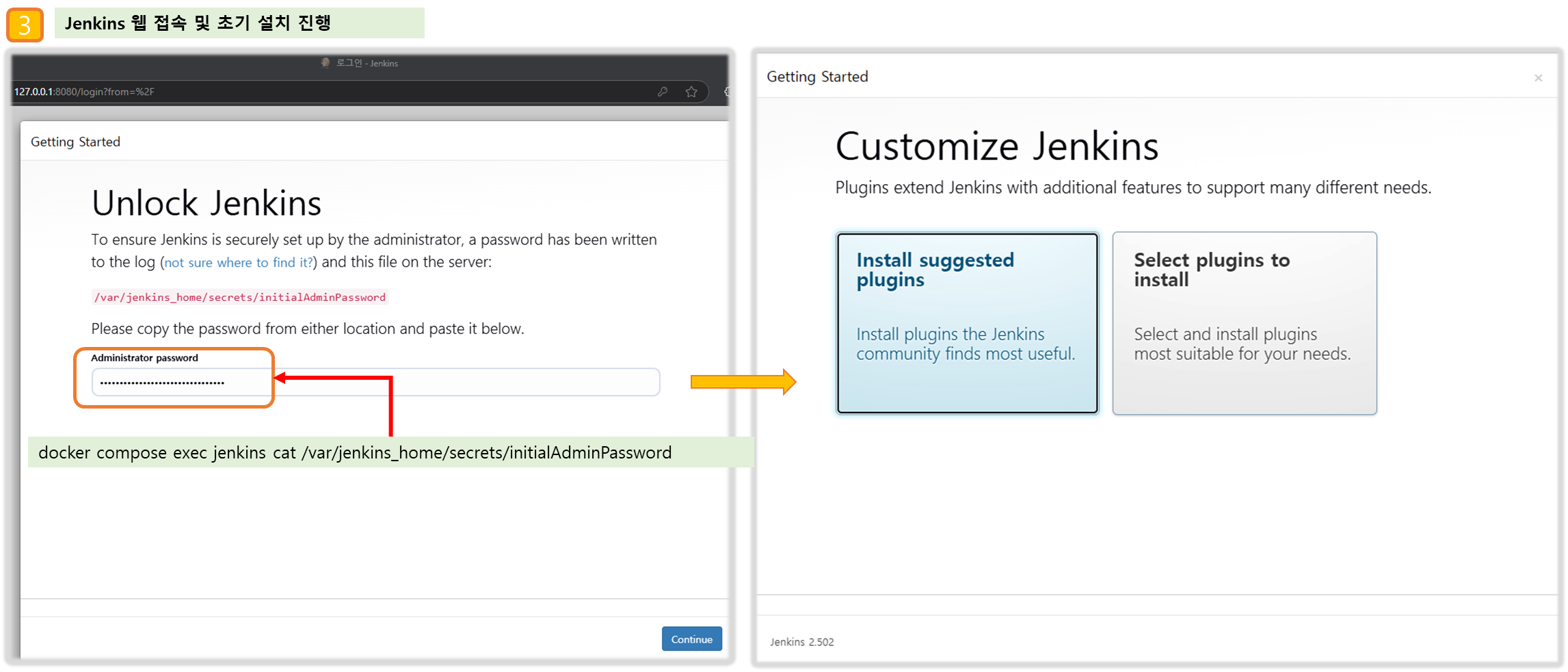This screenshot has width=1568, height=672.
Task: Click the 'Customize Jenkins' heading
Action: 996,146
